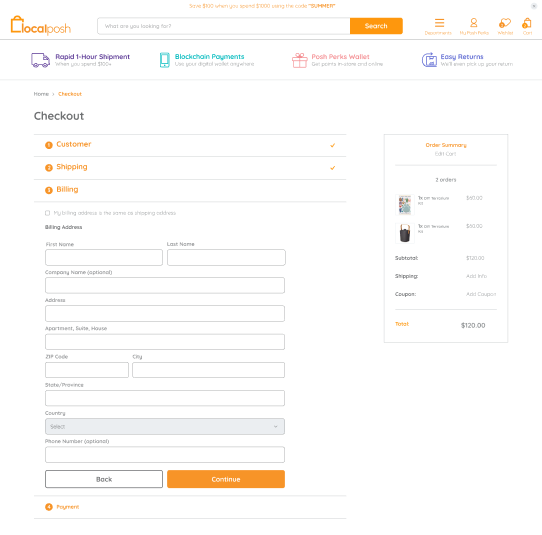This screenshot has height=535, width=542.
Task: Open the Country select dropdown
Action: pos(165,426)
